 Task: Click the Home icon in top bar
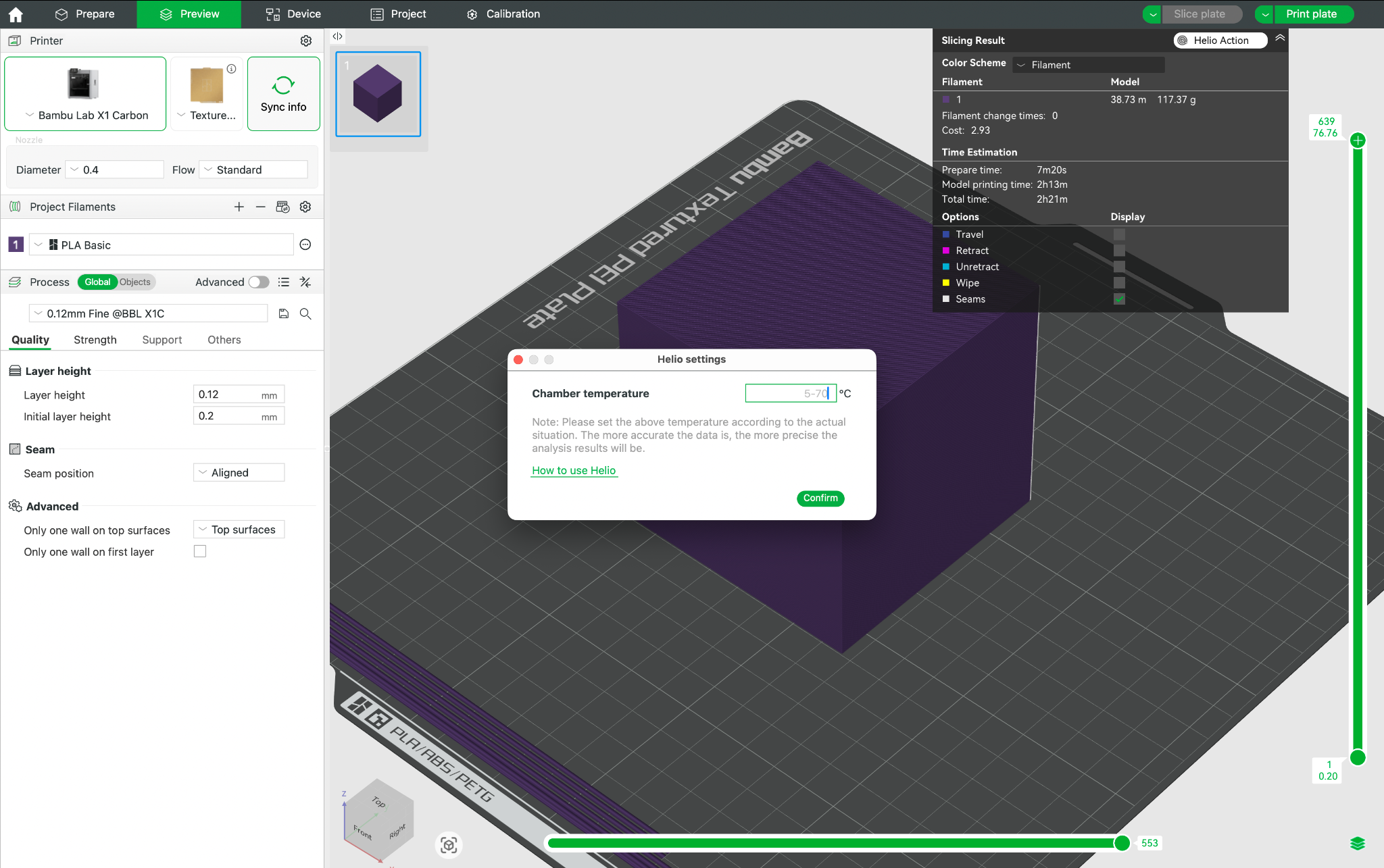[15, 14]
